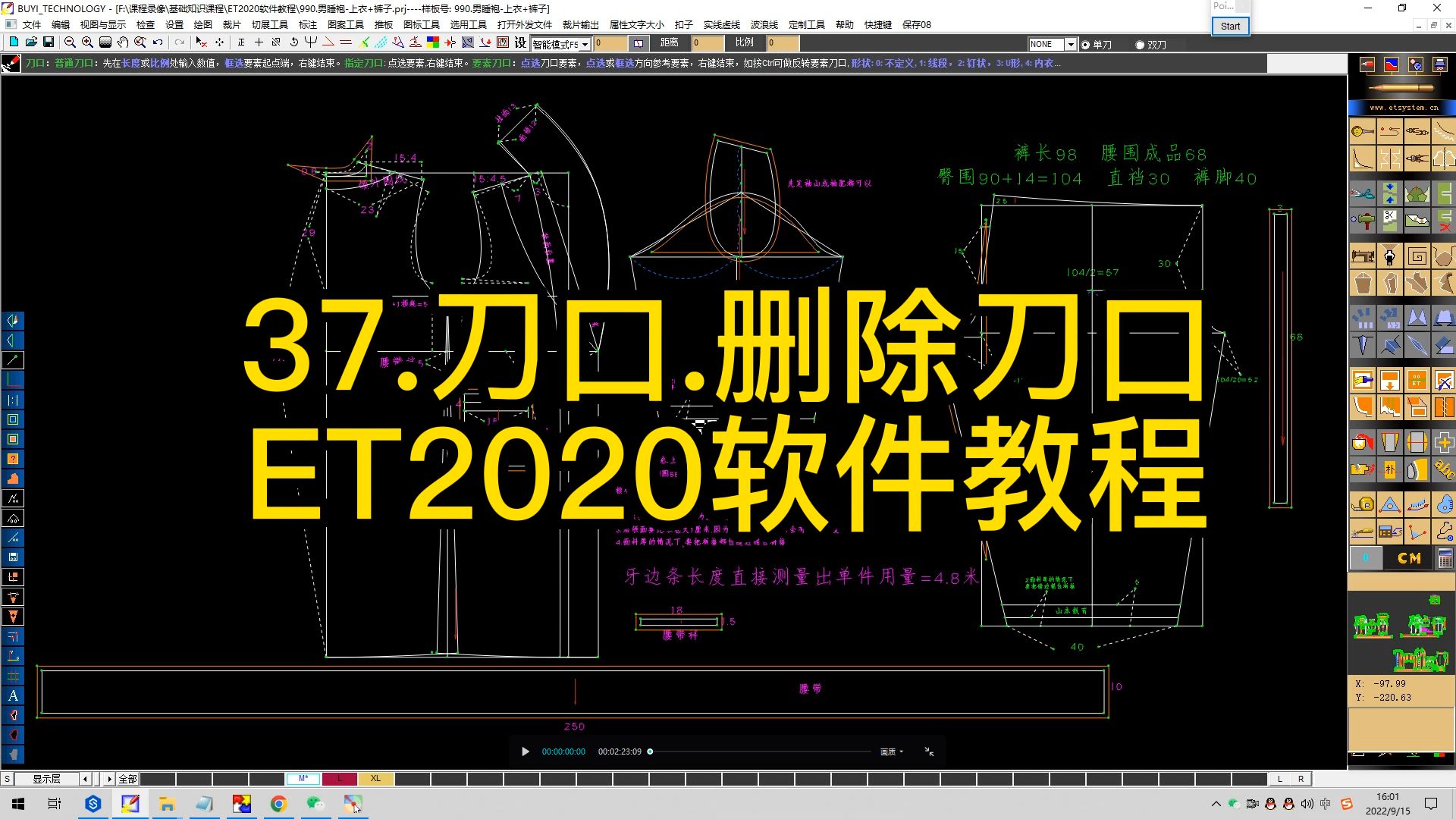Click the red angle line tool
1456x819 pixels.
point(328,42)
